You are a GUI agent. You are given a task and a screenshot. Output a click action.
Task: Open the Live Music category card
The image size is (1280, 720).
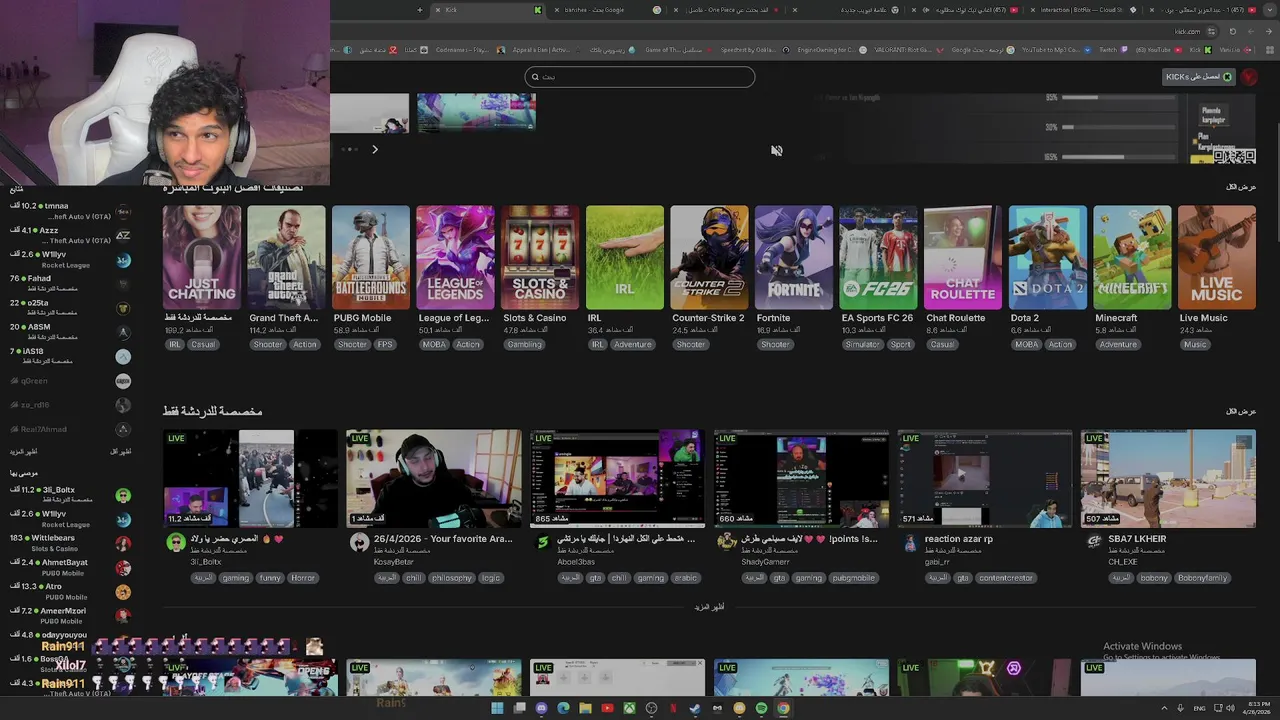coord(1217,257)
